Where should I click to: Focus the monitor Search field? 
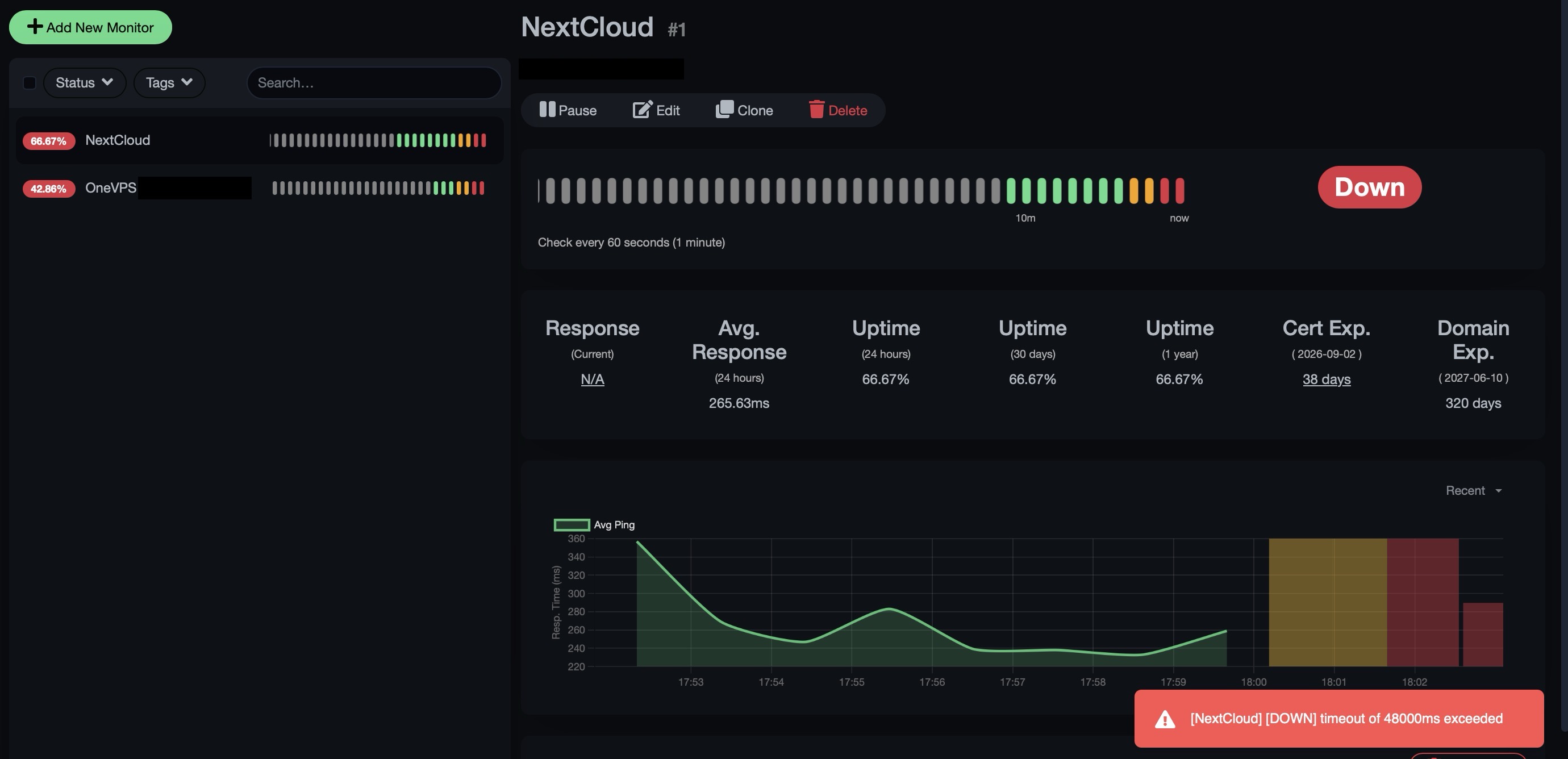click(374, 83)
